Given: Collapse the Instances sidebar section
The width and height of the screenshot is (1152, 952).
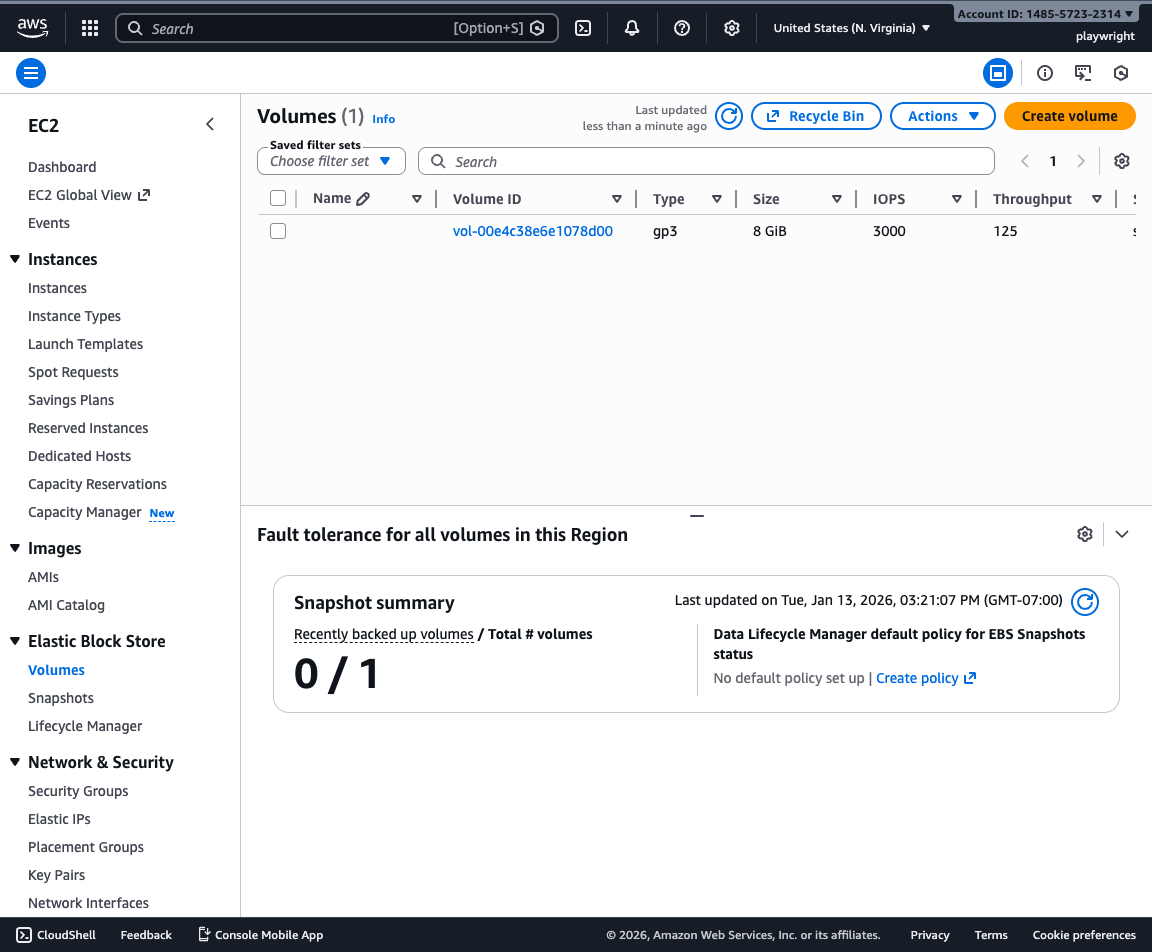Looking at the screenshot, I should [x=15, y=259].
